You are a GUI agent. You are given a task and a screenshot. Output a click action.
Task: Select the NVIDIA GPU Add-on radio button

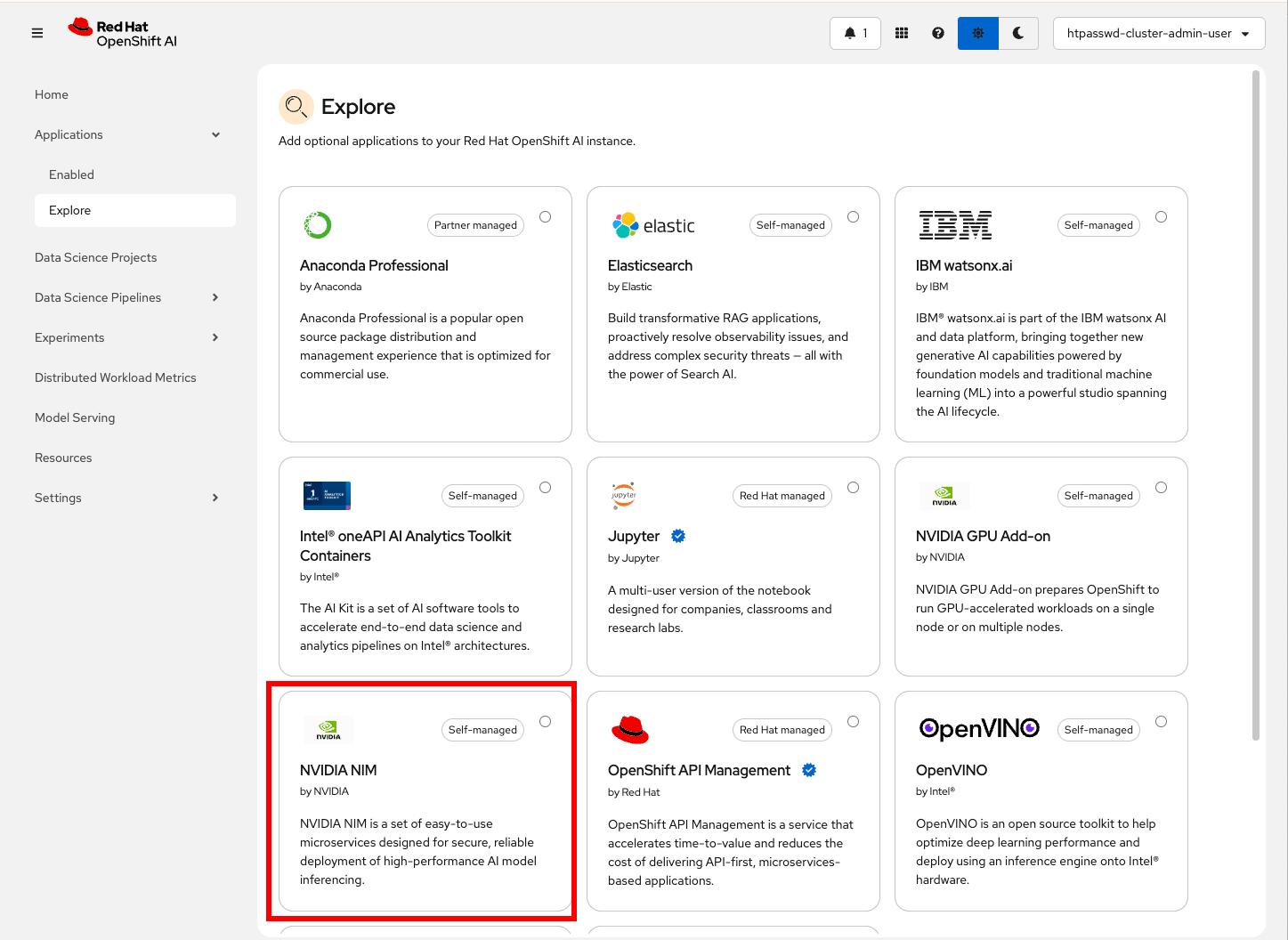coord(1161,487)
